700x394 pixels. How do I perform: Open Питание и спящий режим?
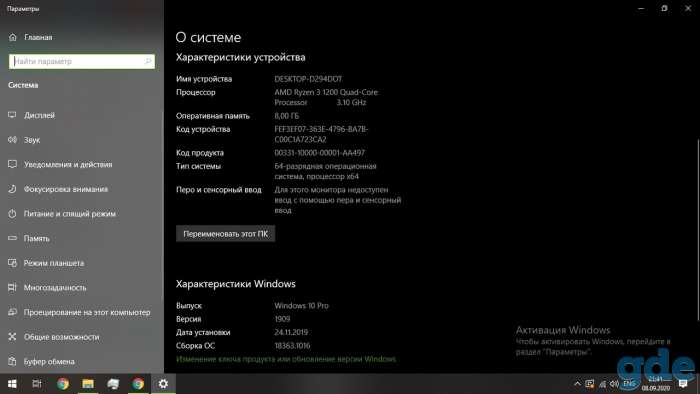[x=70, y=214]
